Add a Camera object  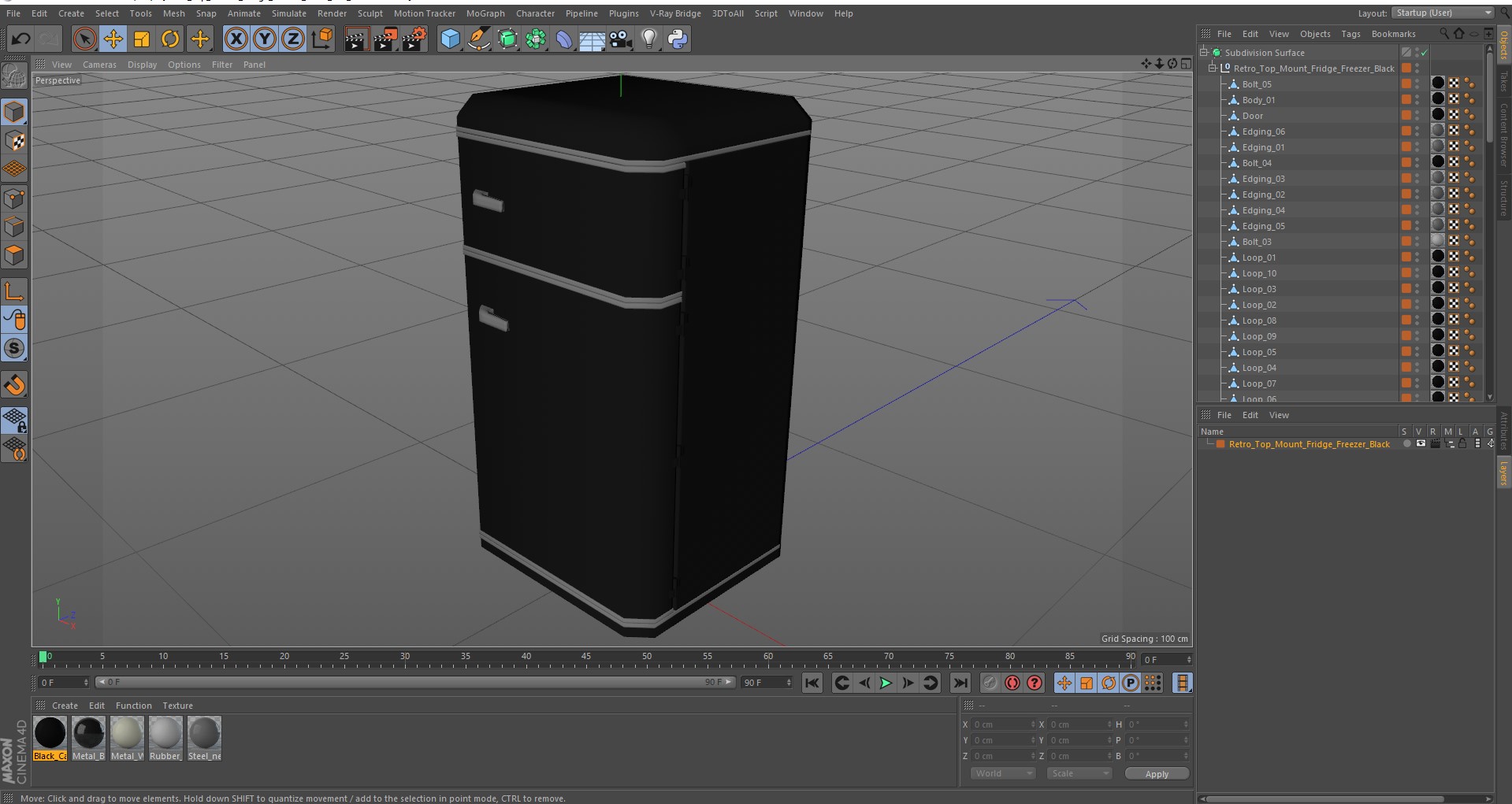(x=621, y=39)
